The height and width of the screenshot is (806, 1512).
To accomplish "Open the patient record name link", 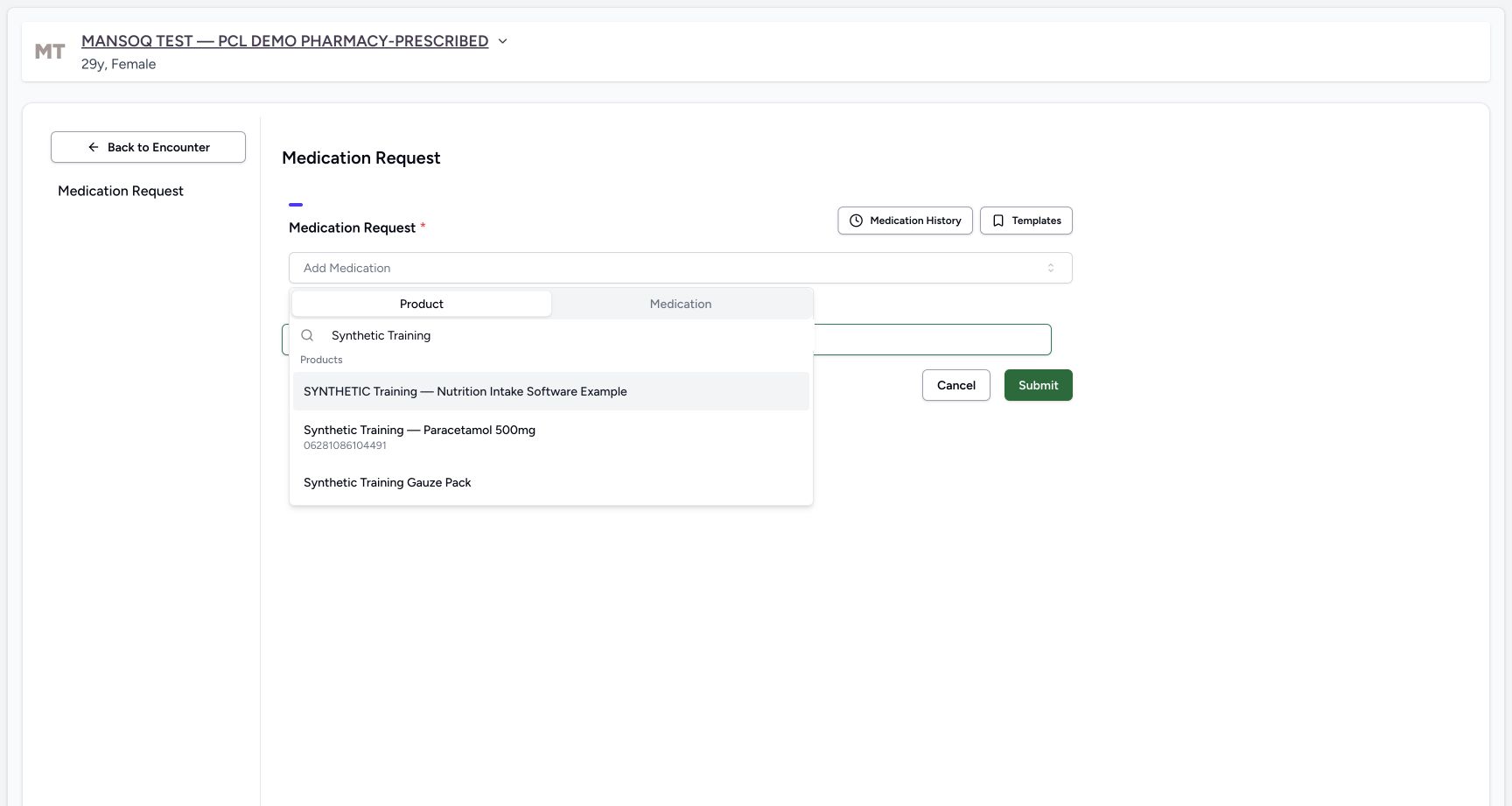I will (x=285, y=41).
